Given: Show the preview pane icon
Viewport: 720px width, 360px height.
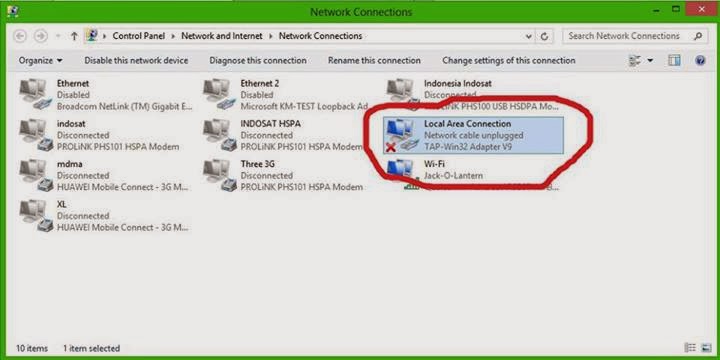Looking at the screenshot, I should (x=674, y=60).
